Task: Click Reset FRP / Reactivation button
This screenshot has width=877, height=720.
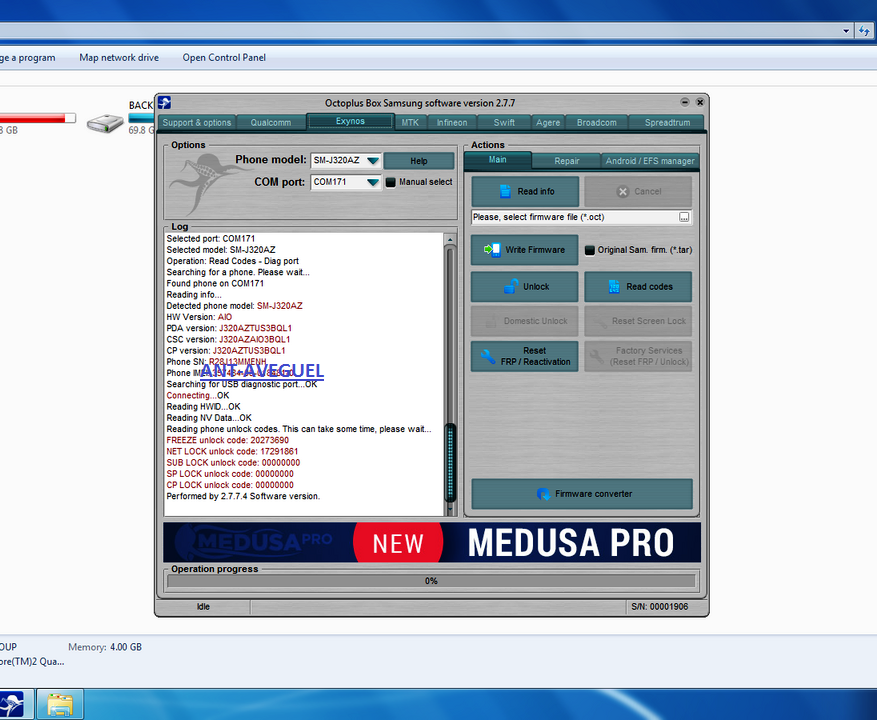Action: 525,356
